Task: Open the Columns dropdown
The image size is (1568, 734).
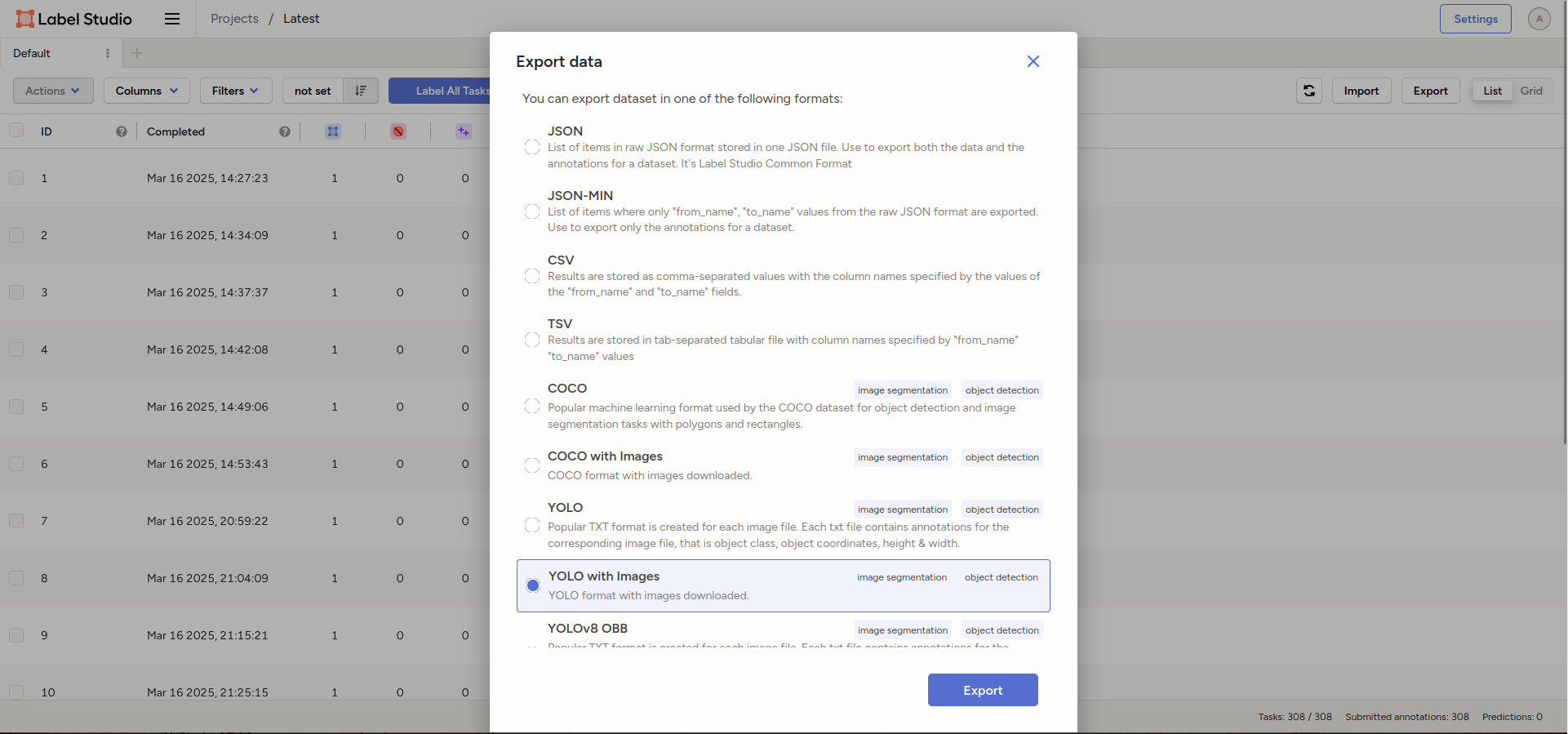Action: [146, 91]
